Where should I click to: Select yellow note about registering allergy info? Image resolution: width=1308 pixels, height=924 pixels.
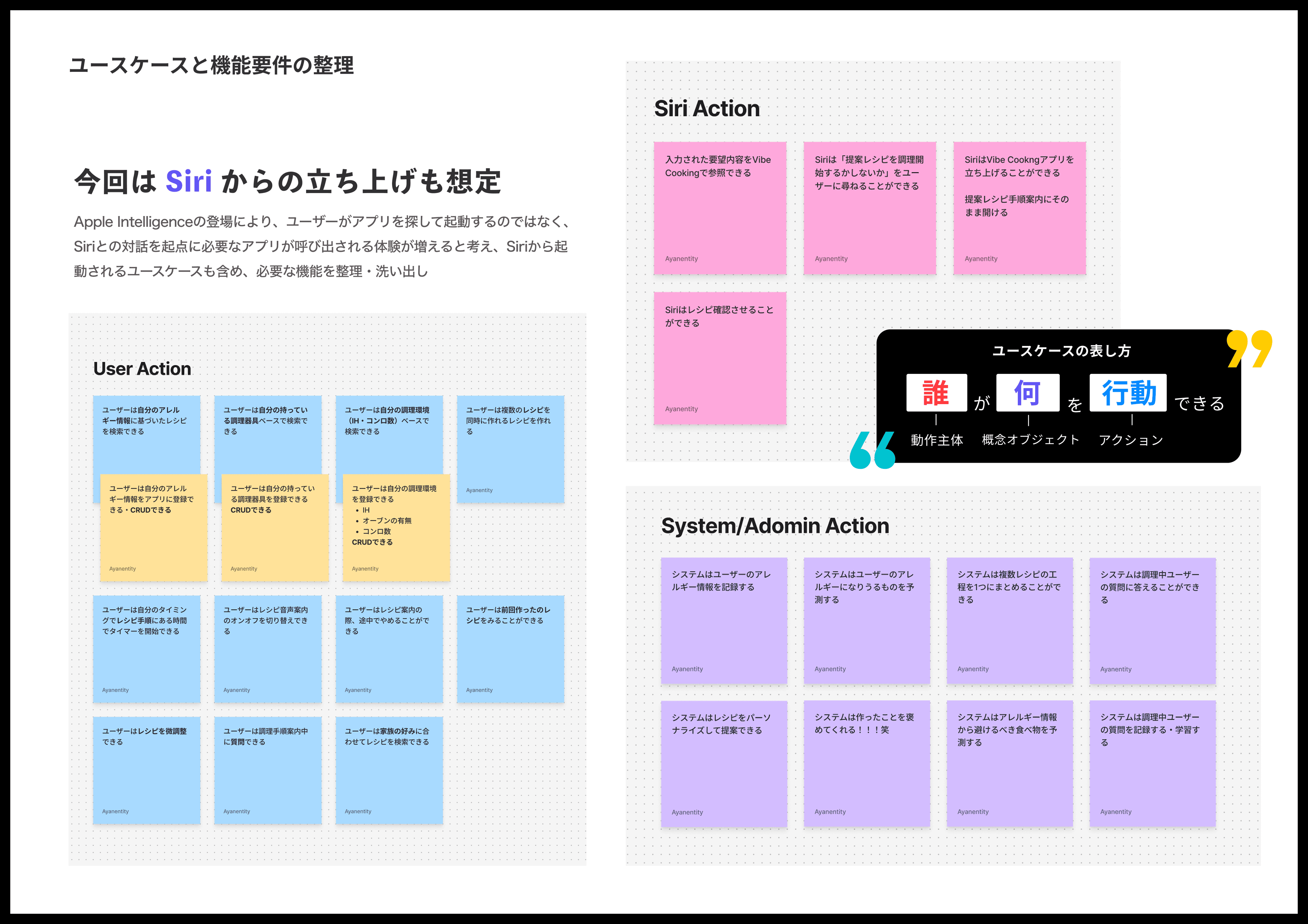pos(154,528)
